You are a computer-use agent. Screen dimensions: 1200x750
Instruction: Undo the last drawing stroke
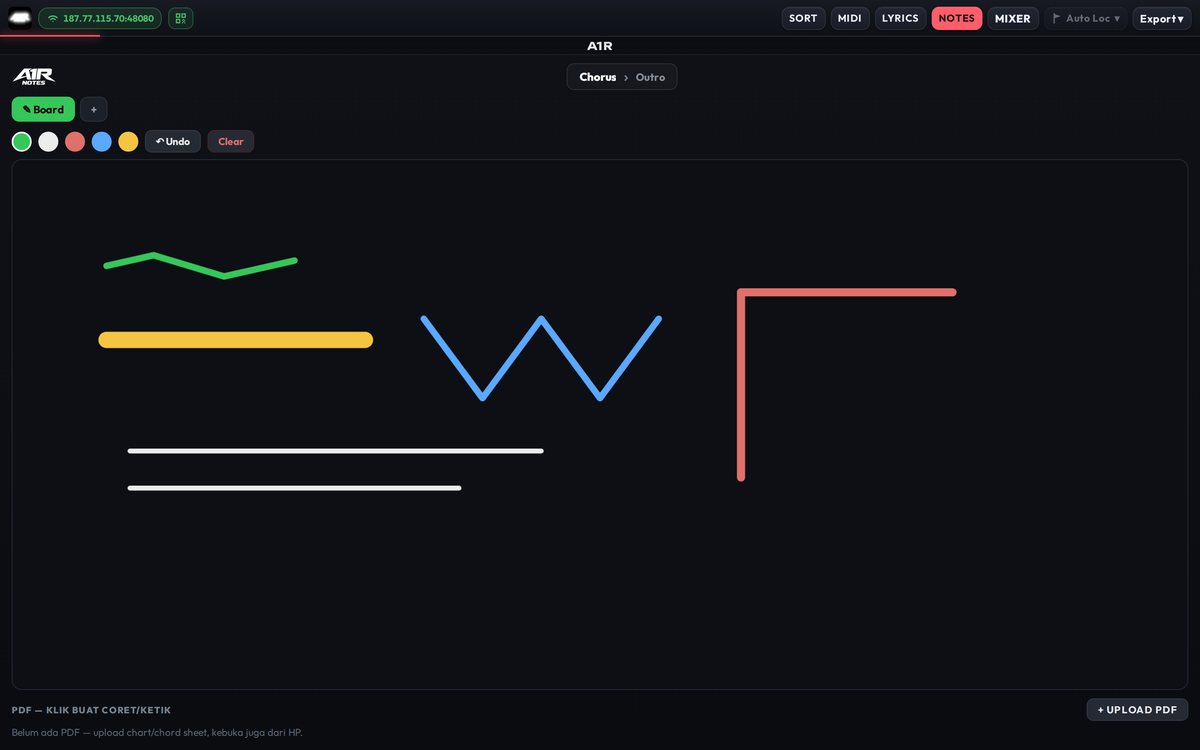[173, 142]
